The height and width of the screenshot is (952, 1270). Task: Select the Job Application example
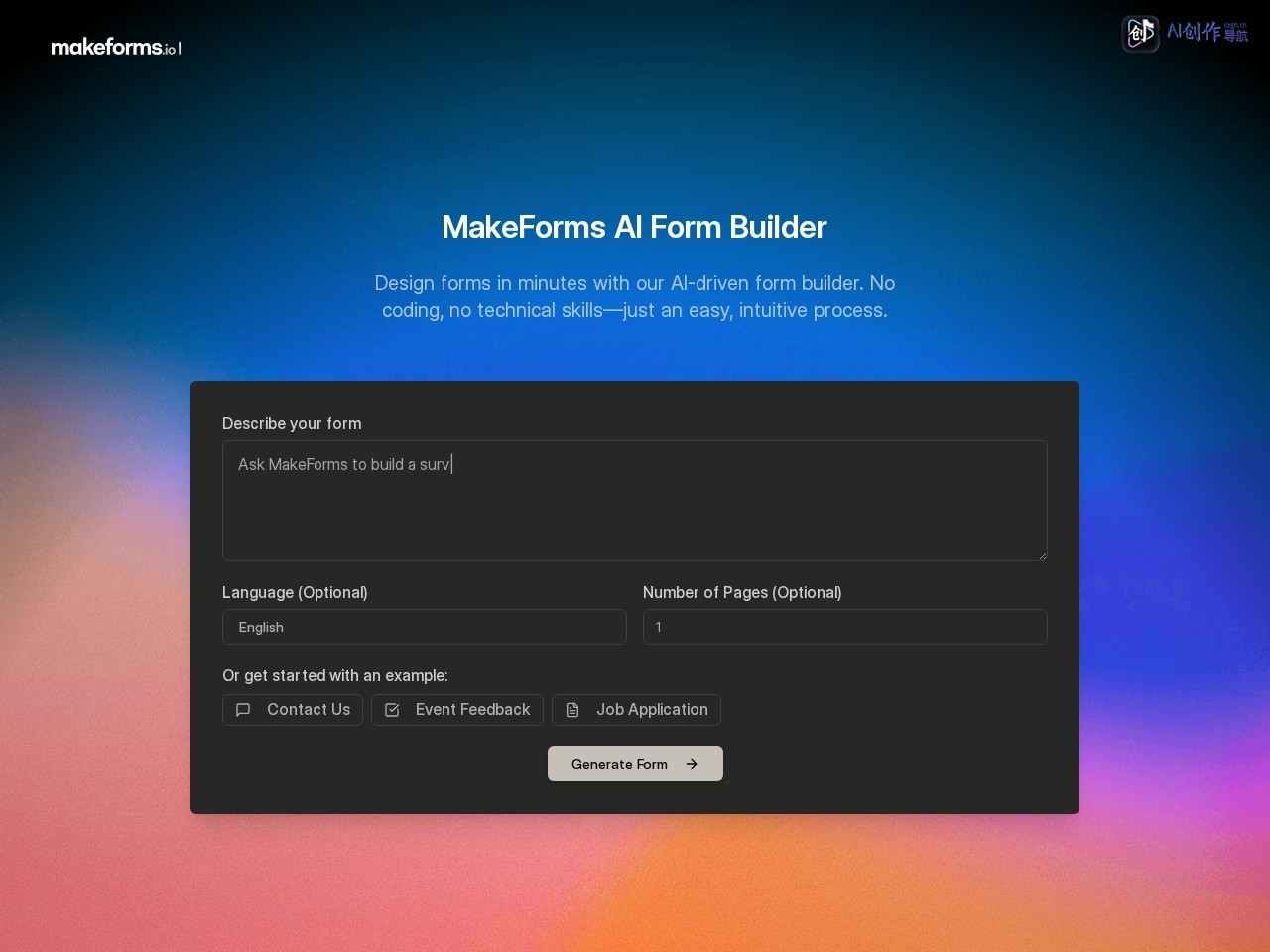[x=636, y=710]
